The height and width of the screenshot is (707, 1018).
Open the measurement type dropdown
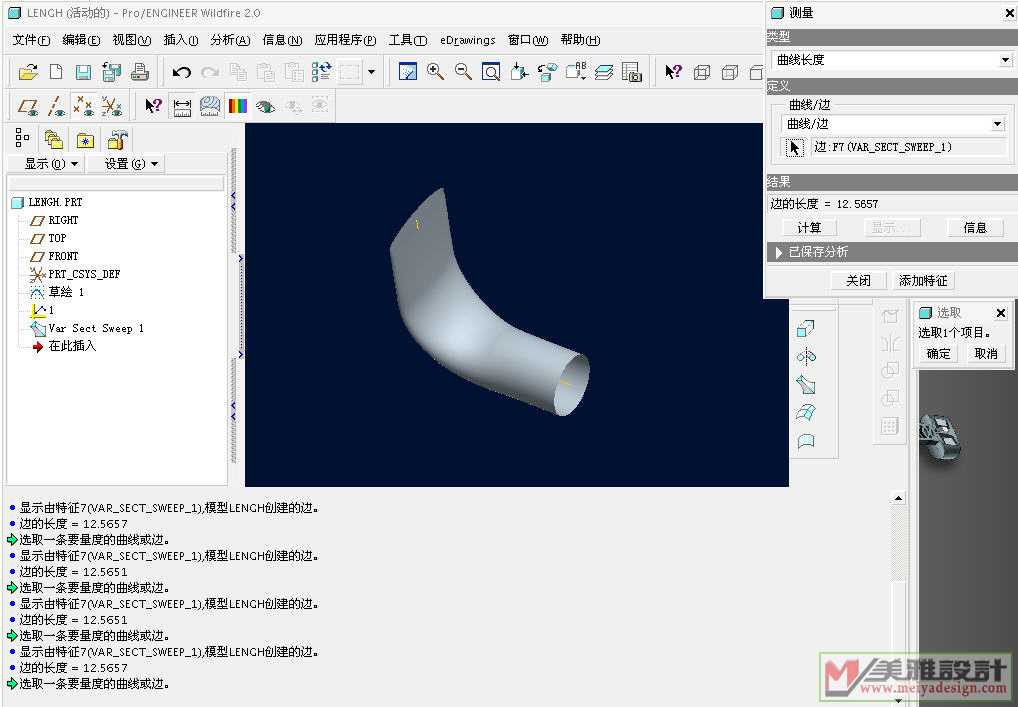pyautogui.click(x=1004, y=60)
